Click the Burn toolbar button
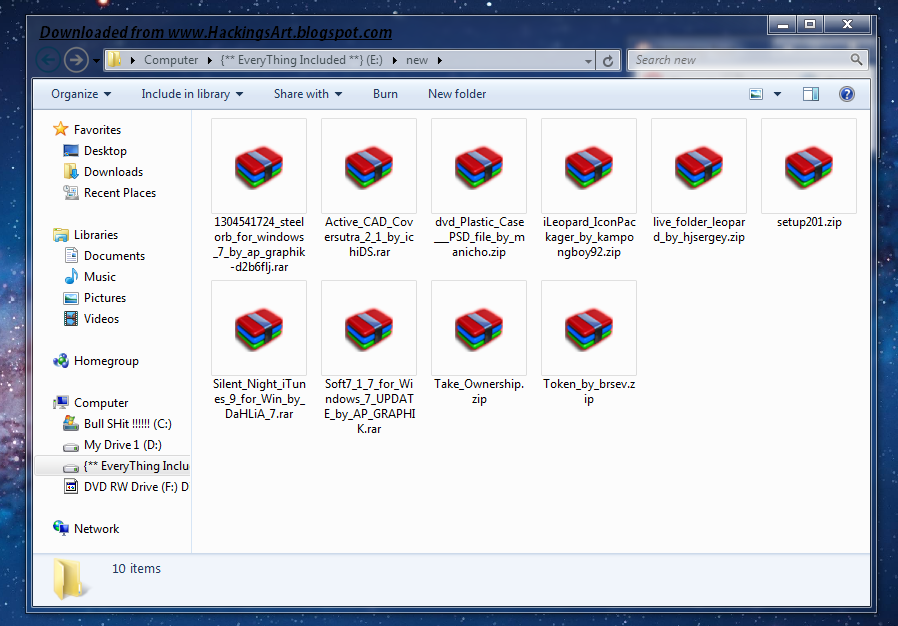Image resolution: width=898 pixels, height=626 pixels. click(385, 94)
